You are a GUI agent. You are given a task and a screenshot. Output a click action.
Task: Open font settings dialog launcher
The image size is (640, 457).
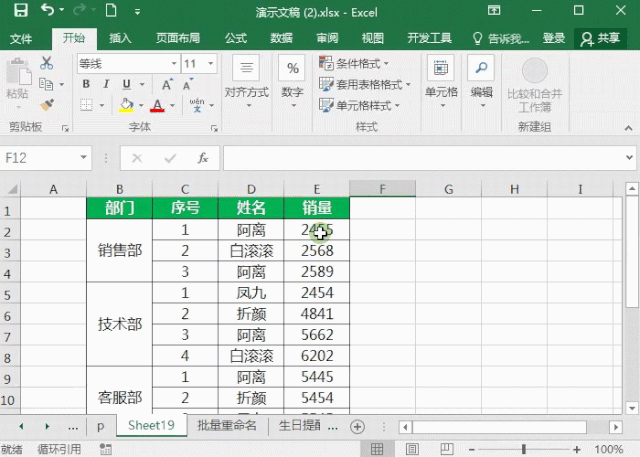214,128
